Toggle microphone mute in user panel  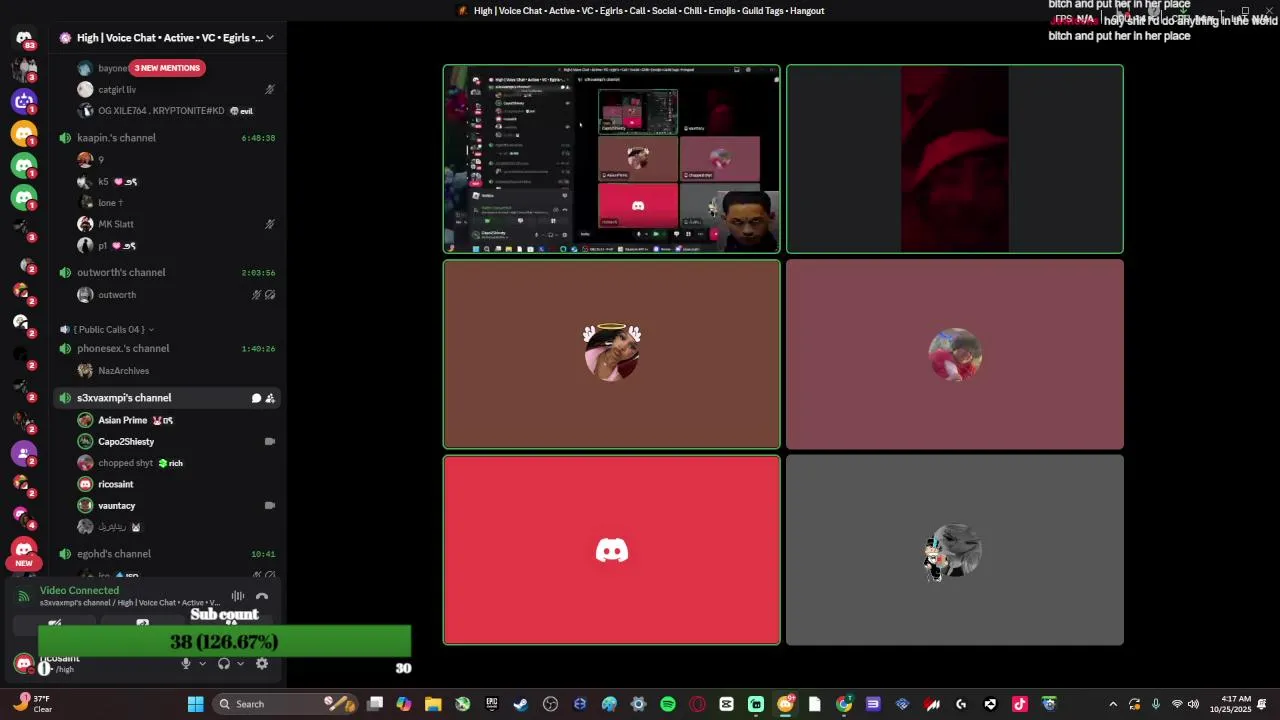click(185, 663)
